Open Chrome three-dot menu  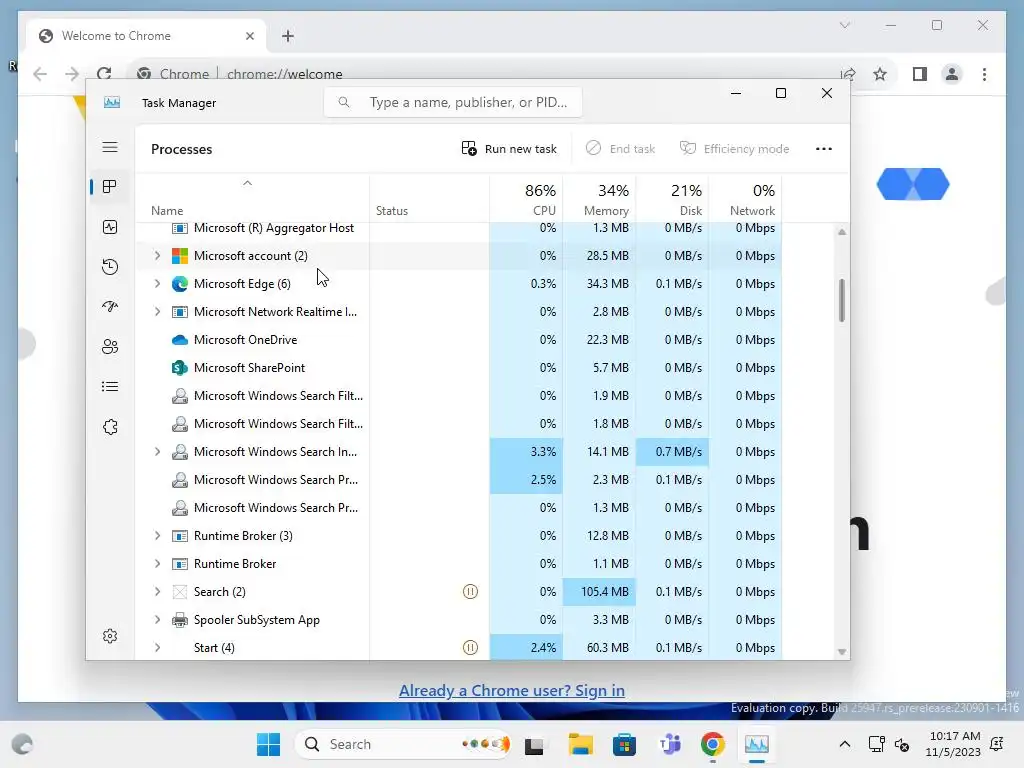point(984,74)
